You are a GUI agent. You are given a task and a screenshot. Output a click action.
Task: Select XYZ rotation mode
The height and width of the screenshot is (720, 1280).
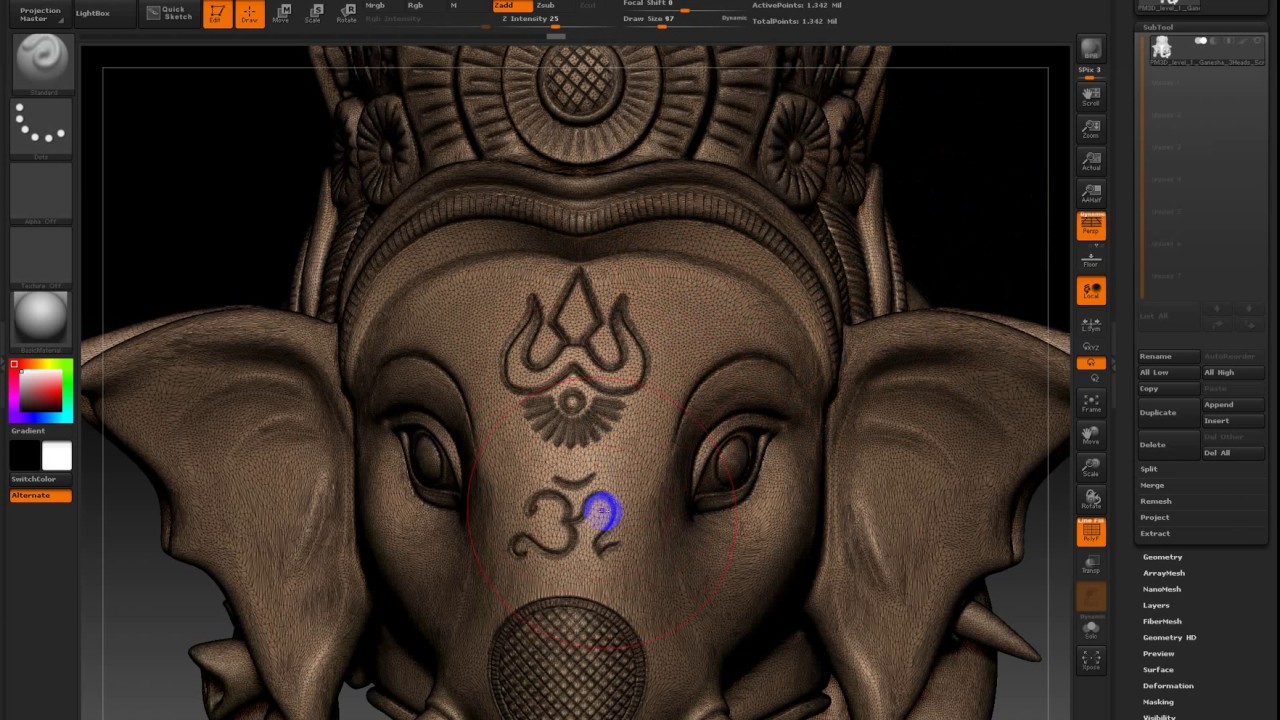coord(1091,347)
